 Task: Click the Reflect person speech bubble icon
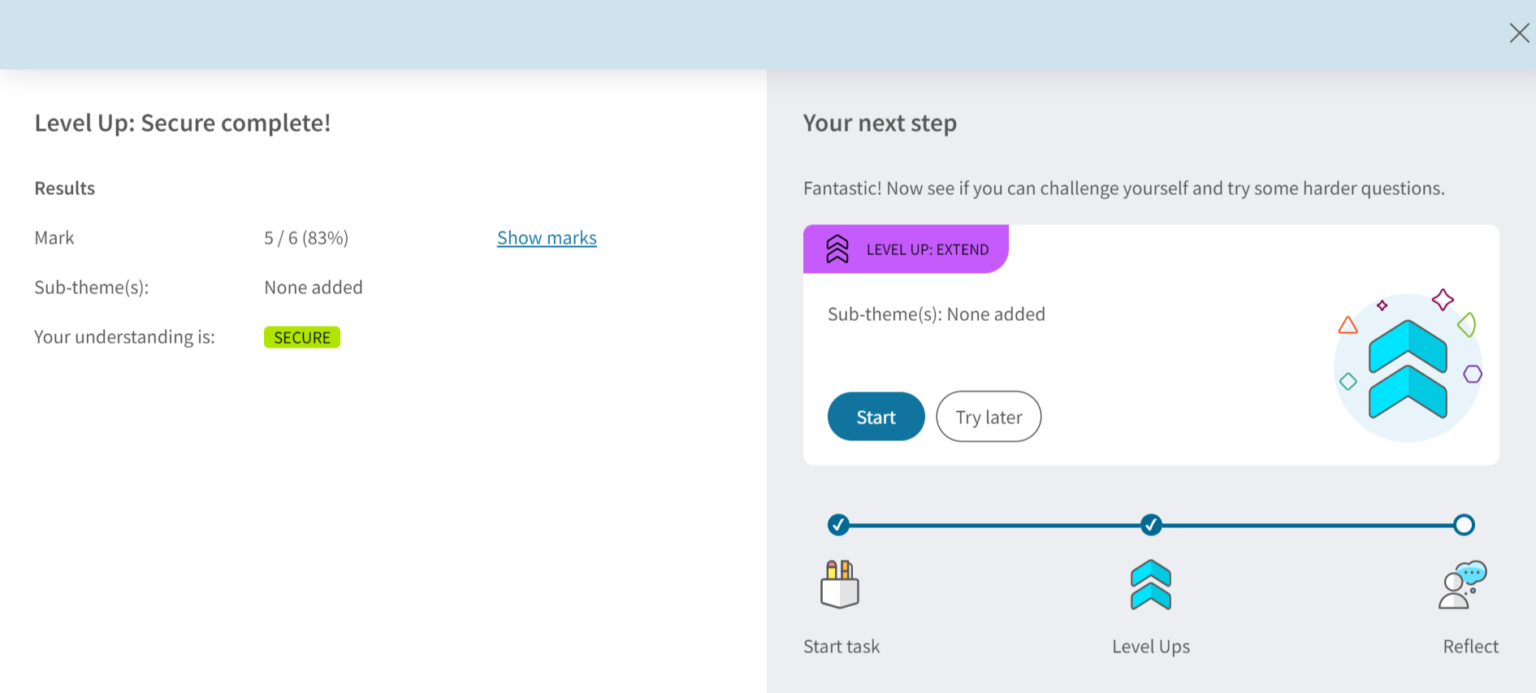coord(1463,585)
